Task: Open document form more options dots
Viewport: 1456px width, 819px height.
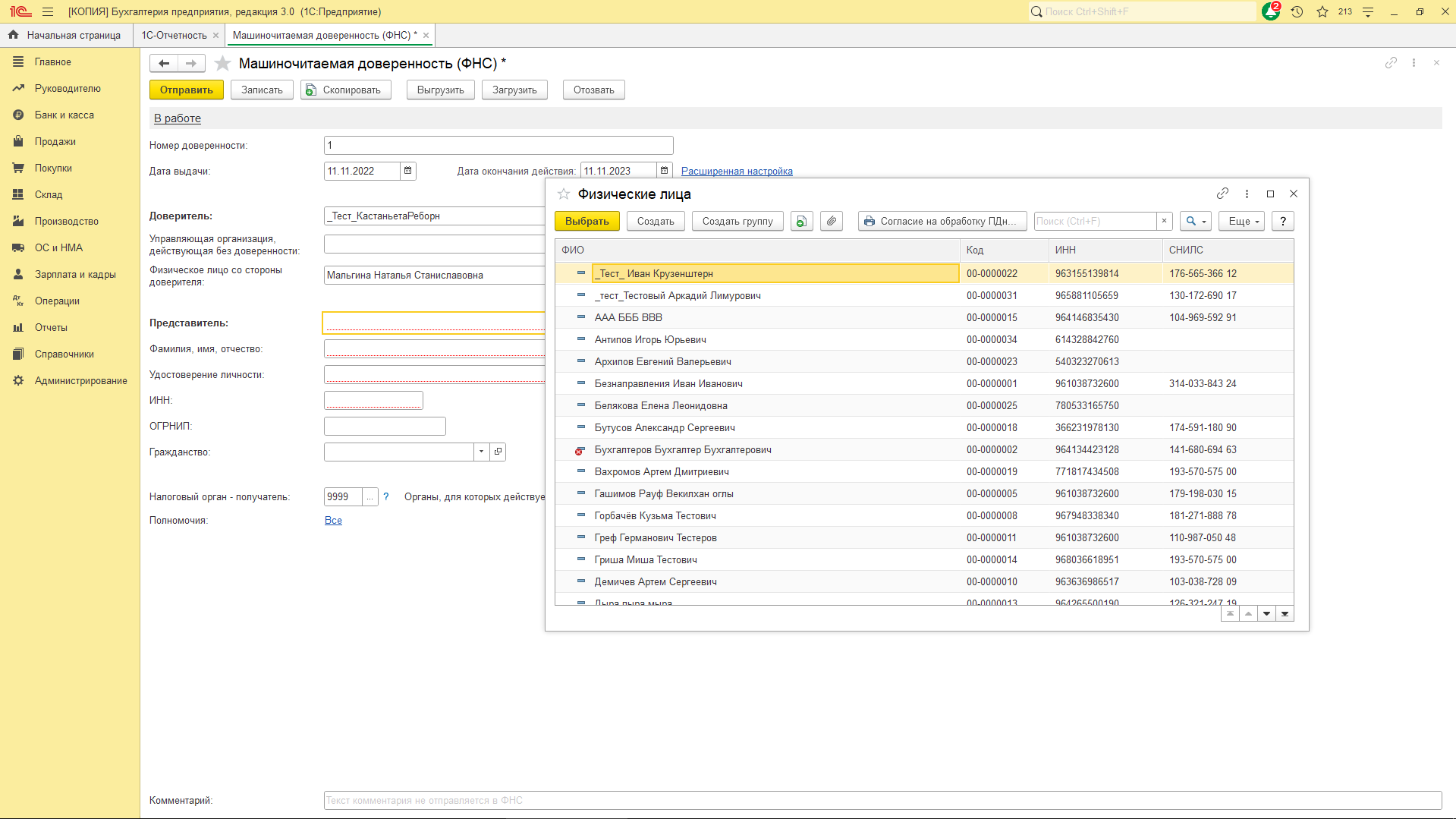Action: (x=1414, y=63)
